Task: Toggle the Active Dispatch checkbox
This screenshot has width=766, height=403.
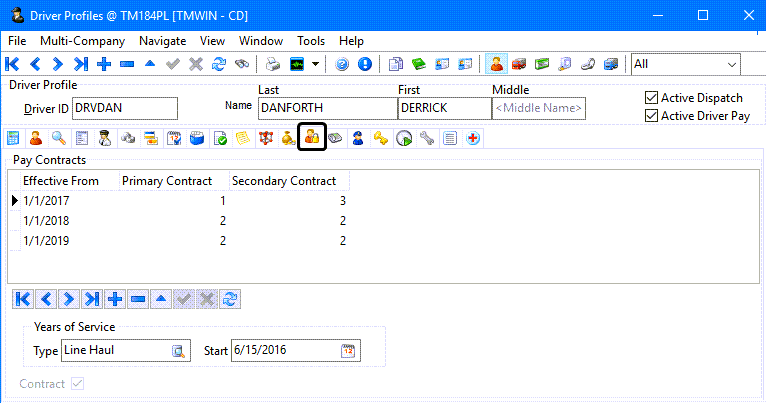Action: pos(652,98)
